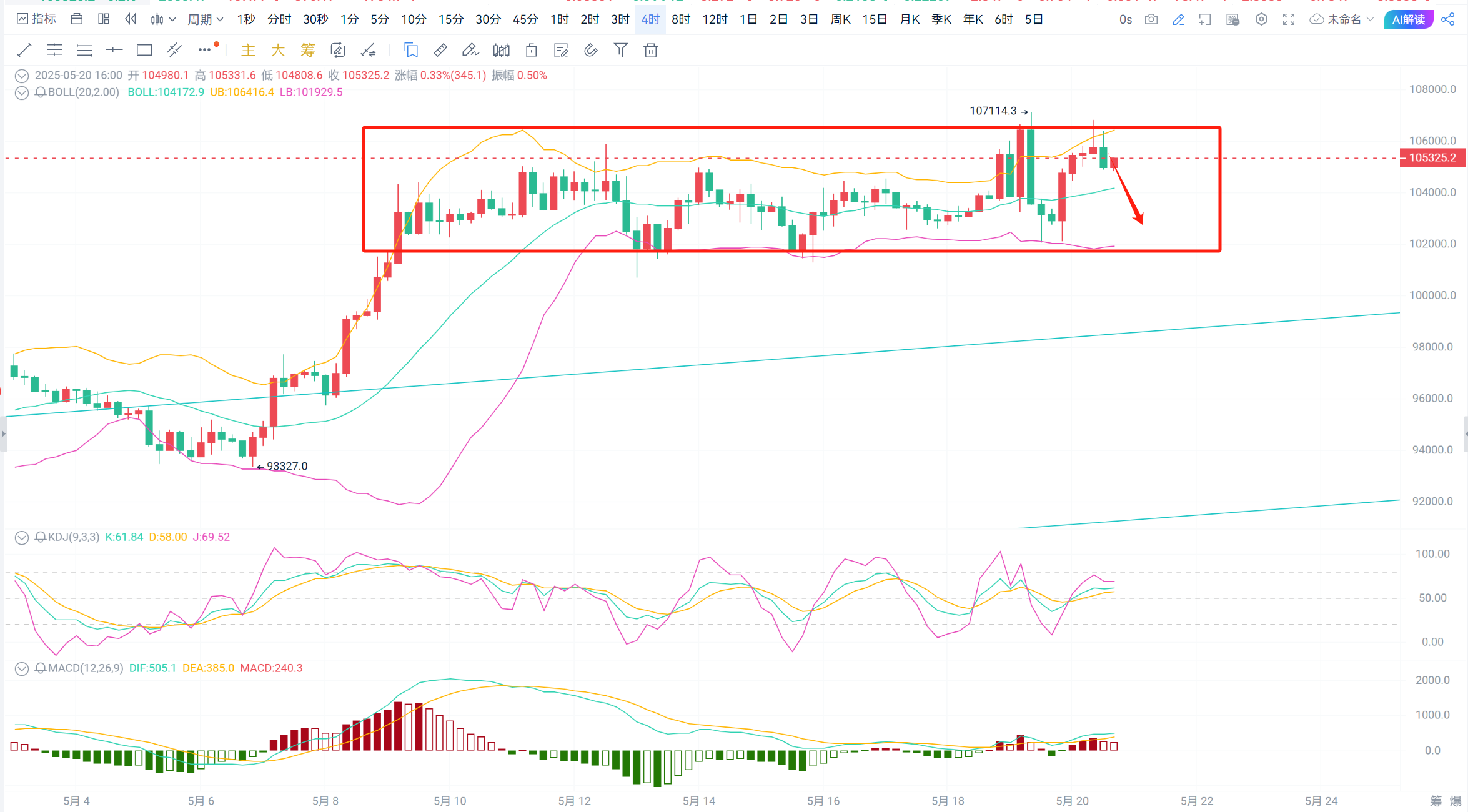The width and height of the screenshot is (1468, 812).
Task: Click the blue bookmark copy icon
Action: point(410,50)
